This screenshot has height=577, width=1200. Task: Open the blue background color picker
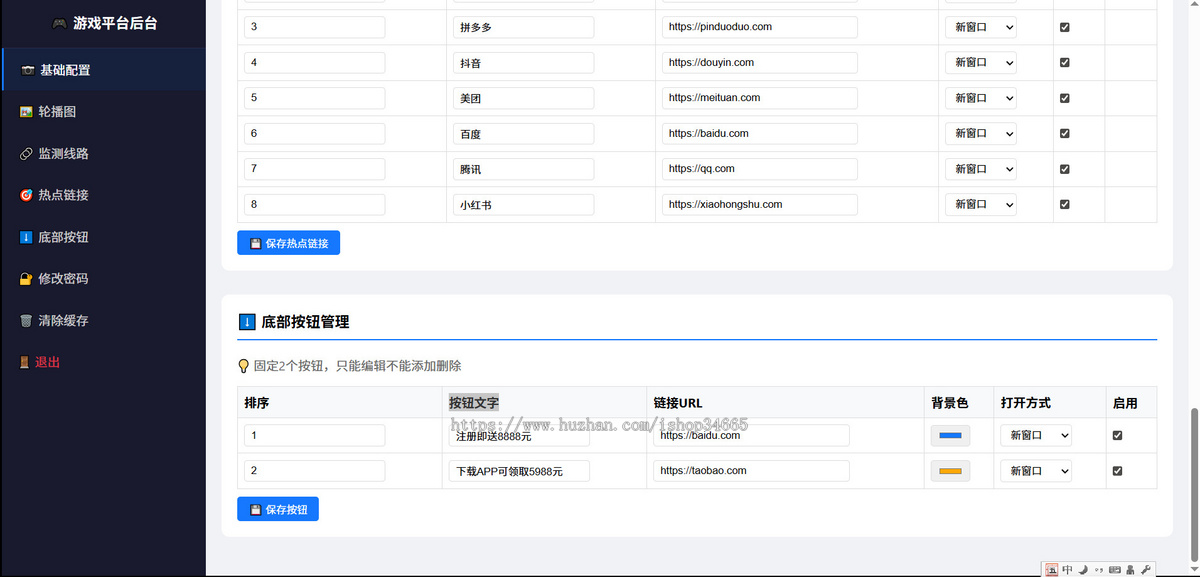[951, 435]
